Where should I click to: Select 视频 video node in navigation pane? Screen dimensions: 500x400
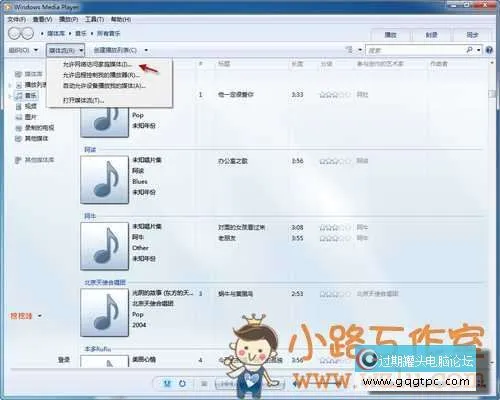coord(26,106)
